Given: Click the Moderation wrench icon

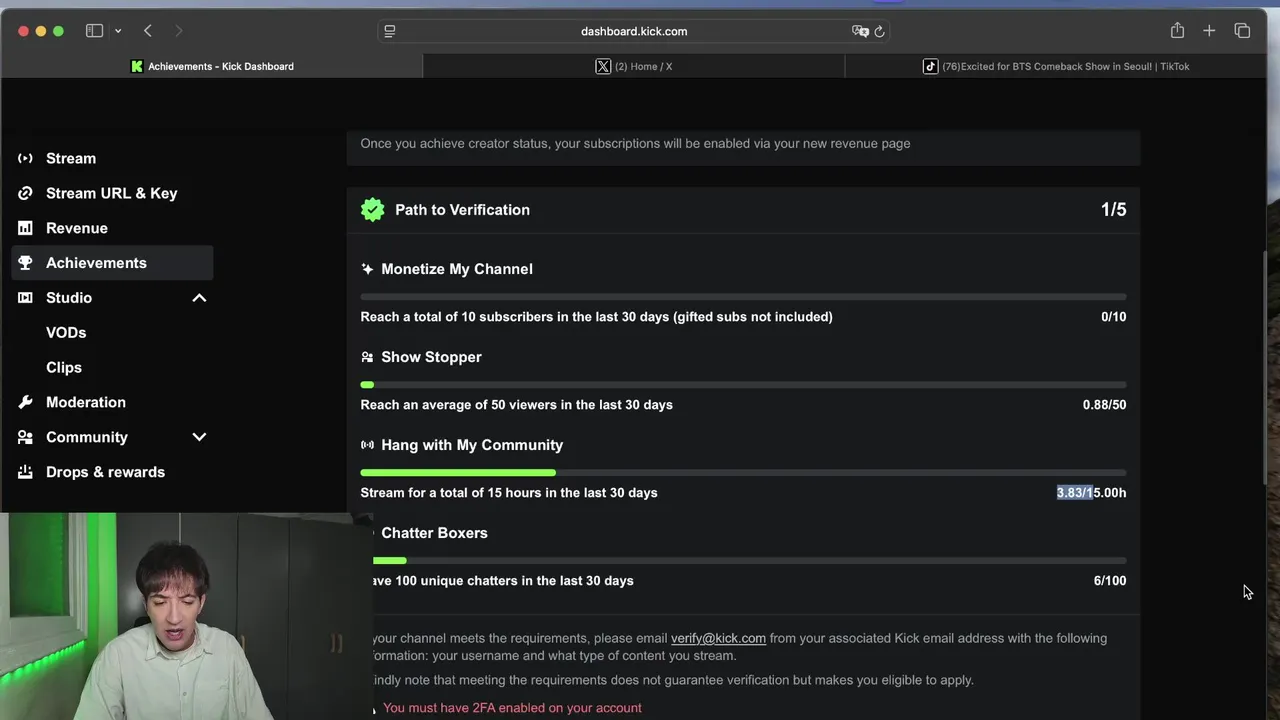Looking at the screenshot, I should click(x=25, y=402).
